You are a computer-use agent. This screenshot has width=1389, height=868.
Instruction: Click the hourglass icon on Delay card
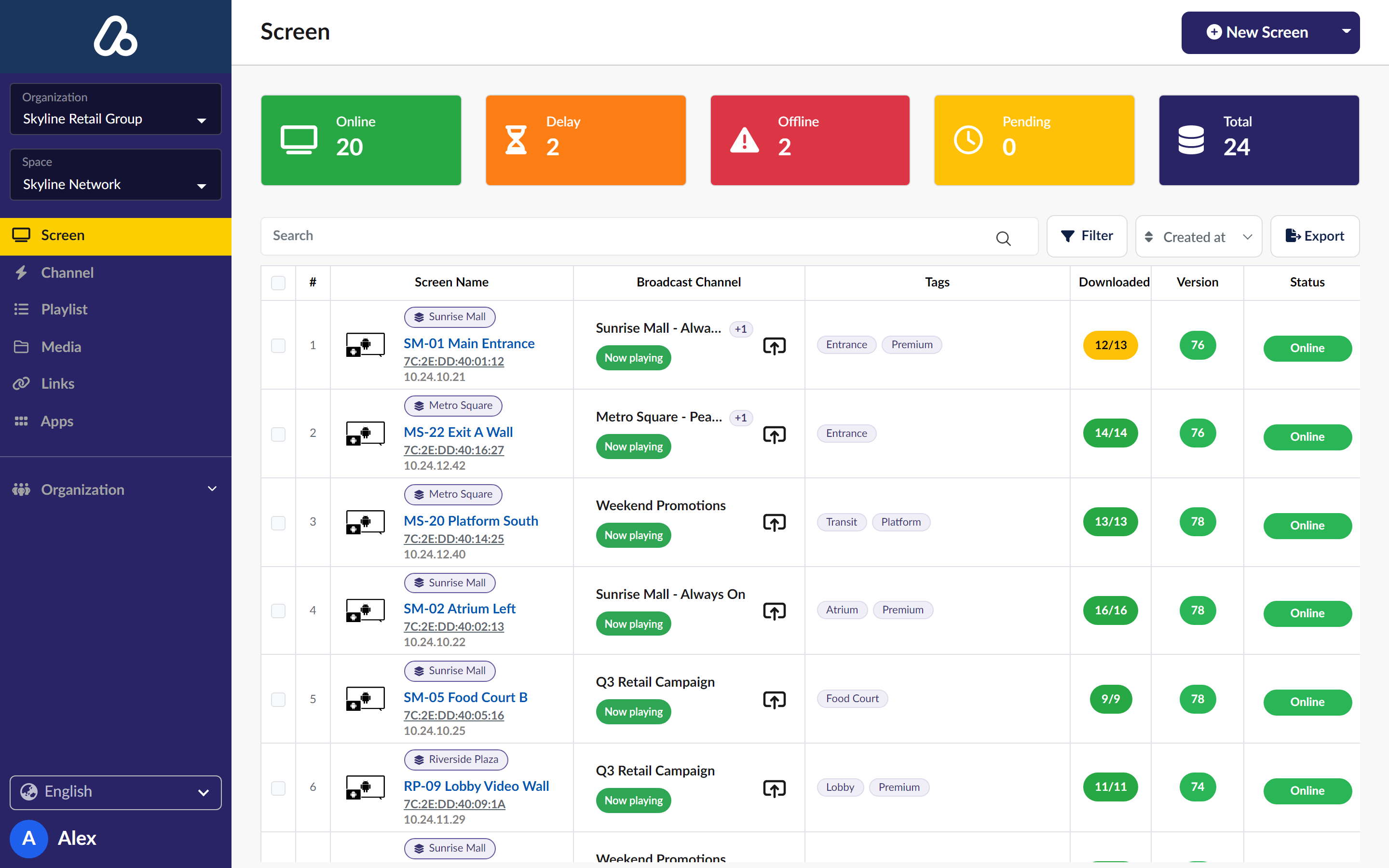tap(516, 140)
